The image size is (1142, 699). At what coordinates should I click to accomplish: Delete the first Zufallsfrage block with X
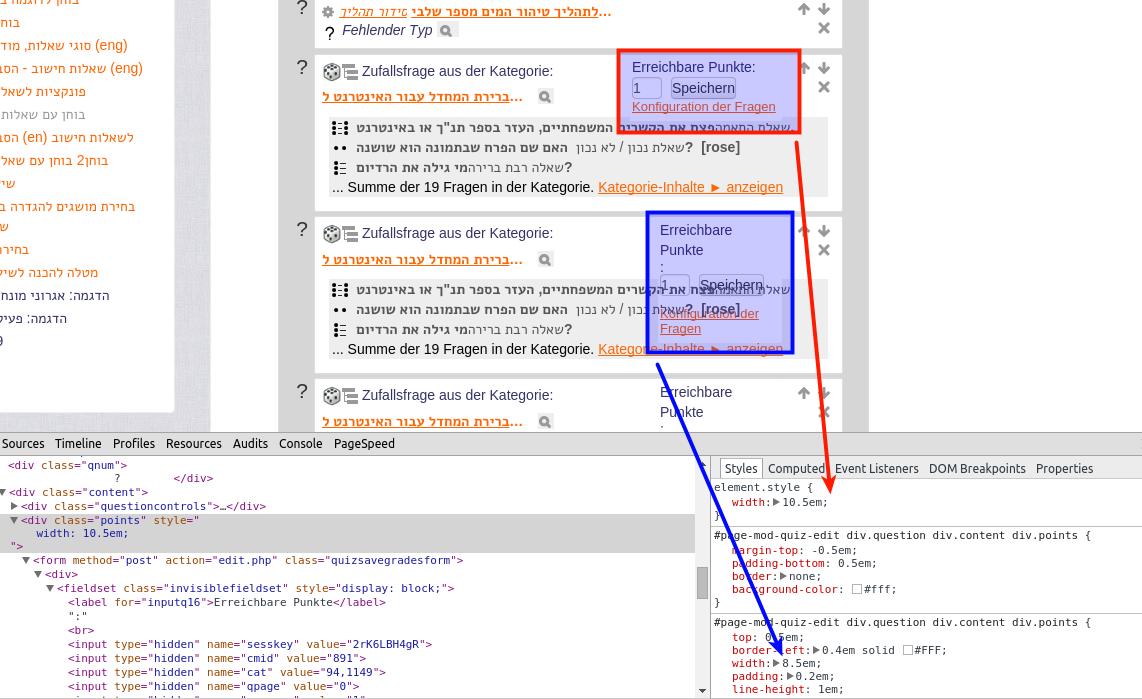pos(824,87)
